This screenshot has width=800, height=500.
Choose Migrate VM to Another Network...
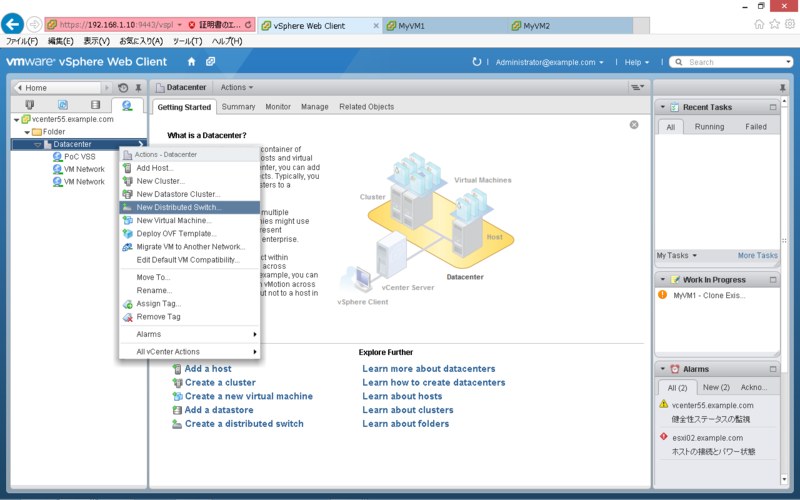[x=190, y=247]
